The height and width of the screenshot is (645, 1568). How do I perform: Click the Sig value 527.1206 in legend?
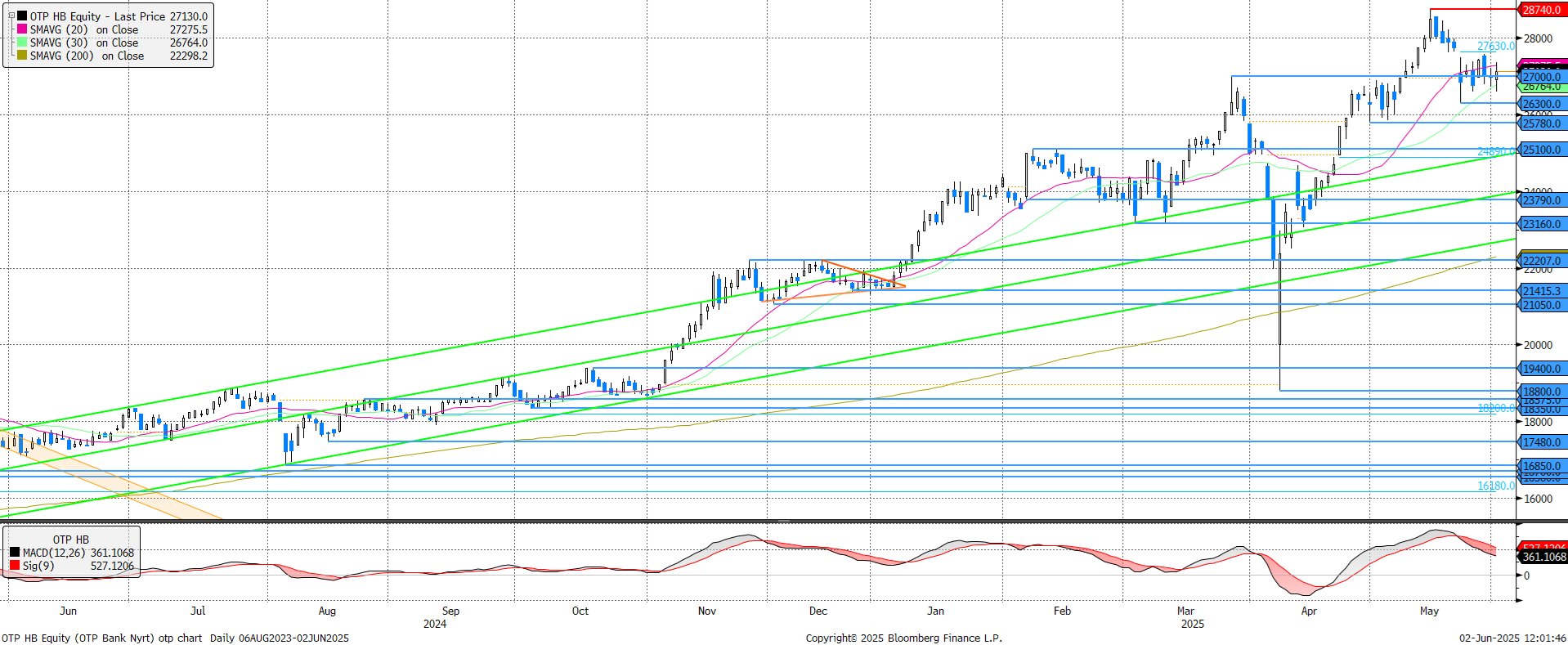[x=112, y=566]
